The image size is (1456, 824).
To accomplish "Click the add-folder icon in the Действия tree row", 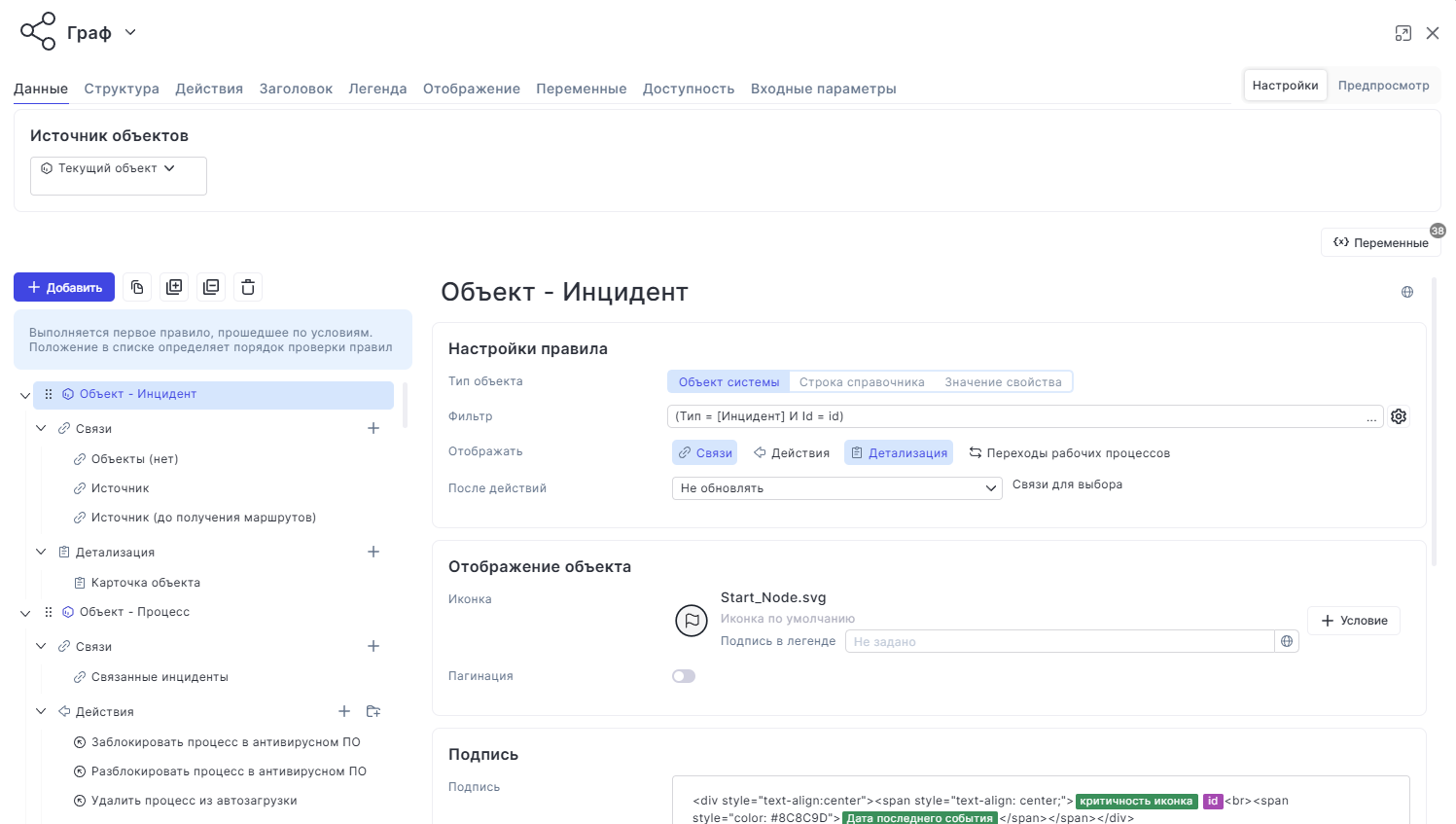I will tap(373, 711).
